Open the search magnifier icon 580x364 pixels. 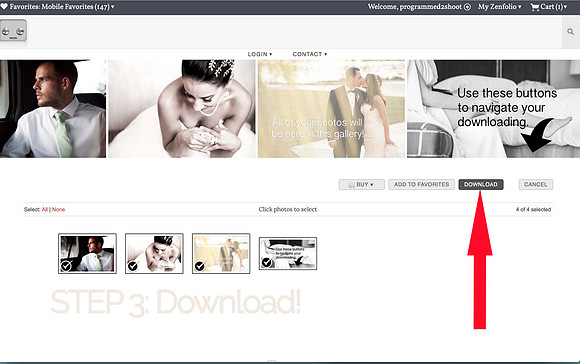[571, 32]
